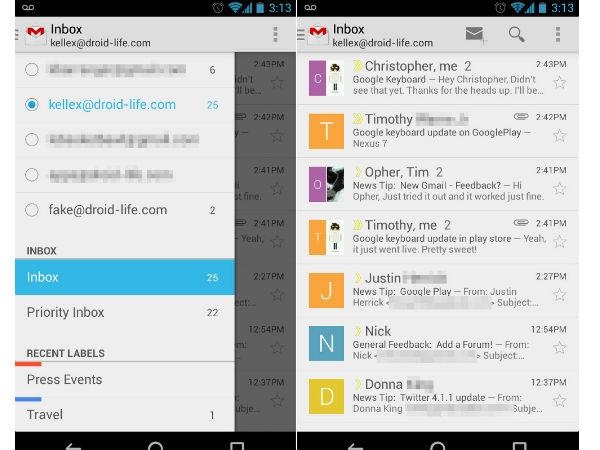This screenshot has height=450, width=600.
Task: Select fake@droid-life.com account radio
Action: [32, 210]
